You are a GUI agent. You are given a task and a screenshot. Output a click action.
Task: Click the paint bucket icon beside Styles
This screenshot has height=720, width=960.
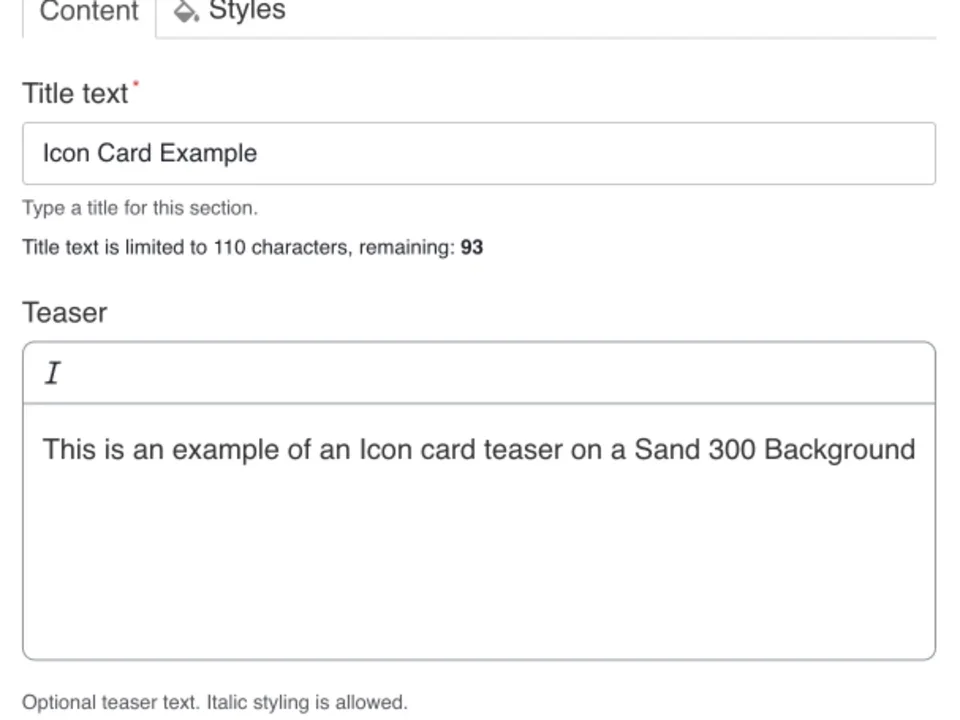tap(185, 11)
